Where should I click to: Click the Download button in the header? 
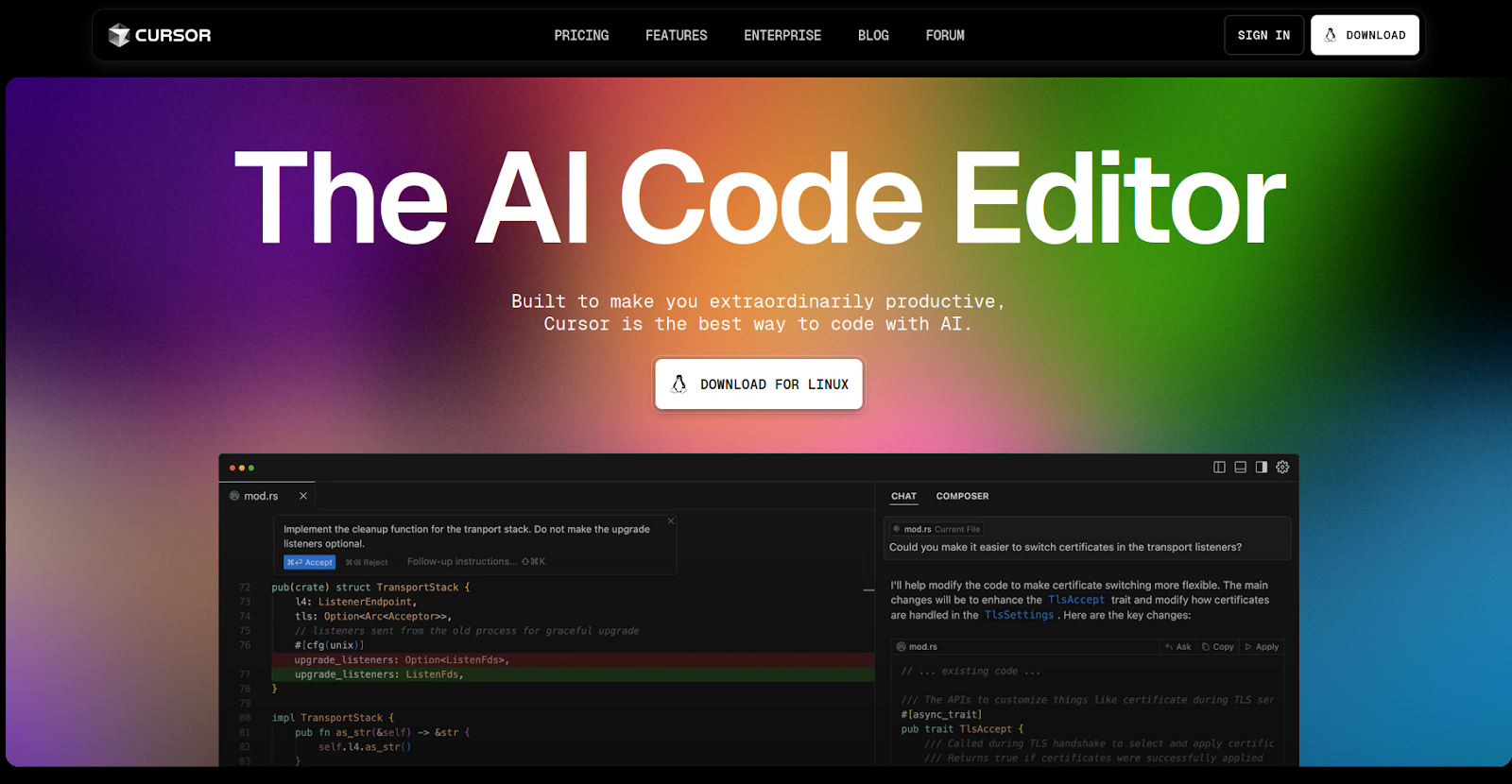[x=1365, y=35]
